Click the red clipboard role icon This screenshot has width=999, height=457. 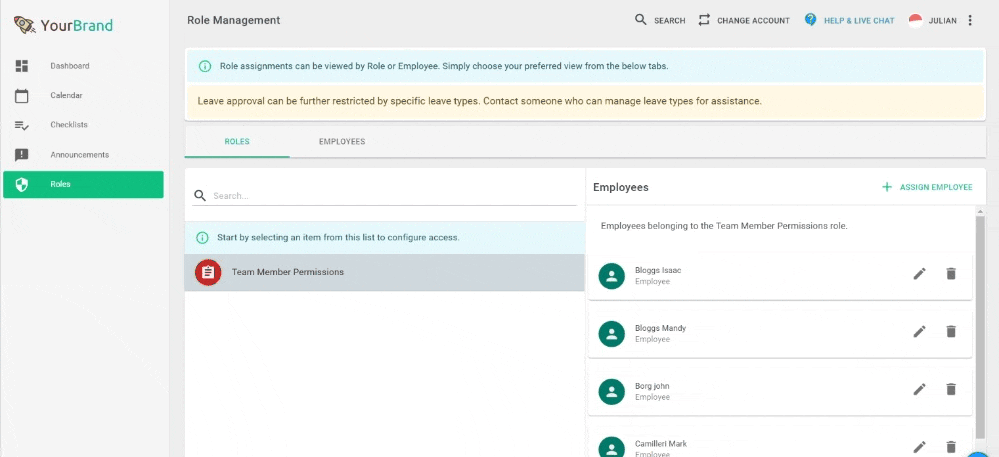(208, 272)
